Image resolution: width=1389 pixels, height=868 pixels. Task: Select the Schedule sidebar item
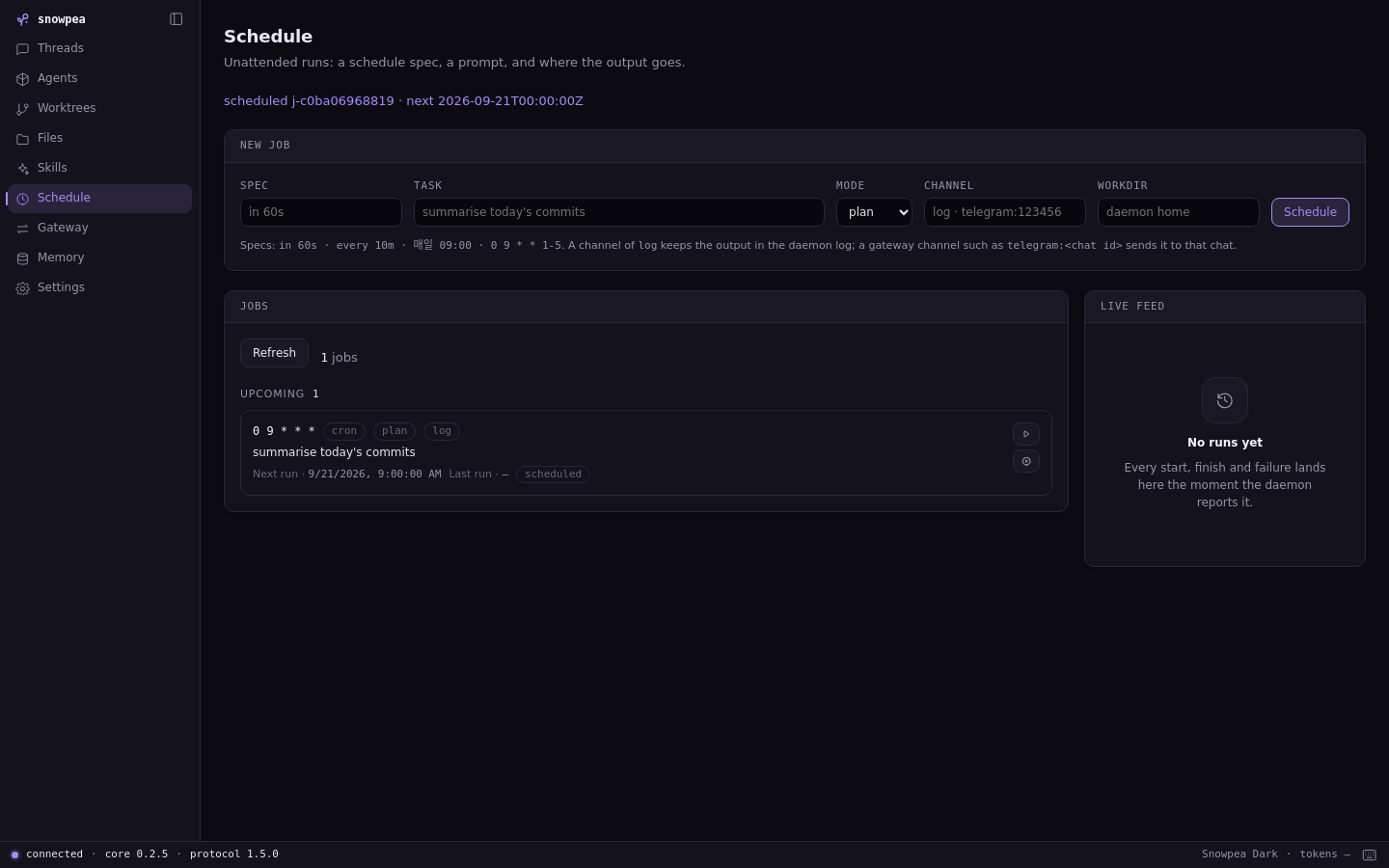click(x=99, y=198)
